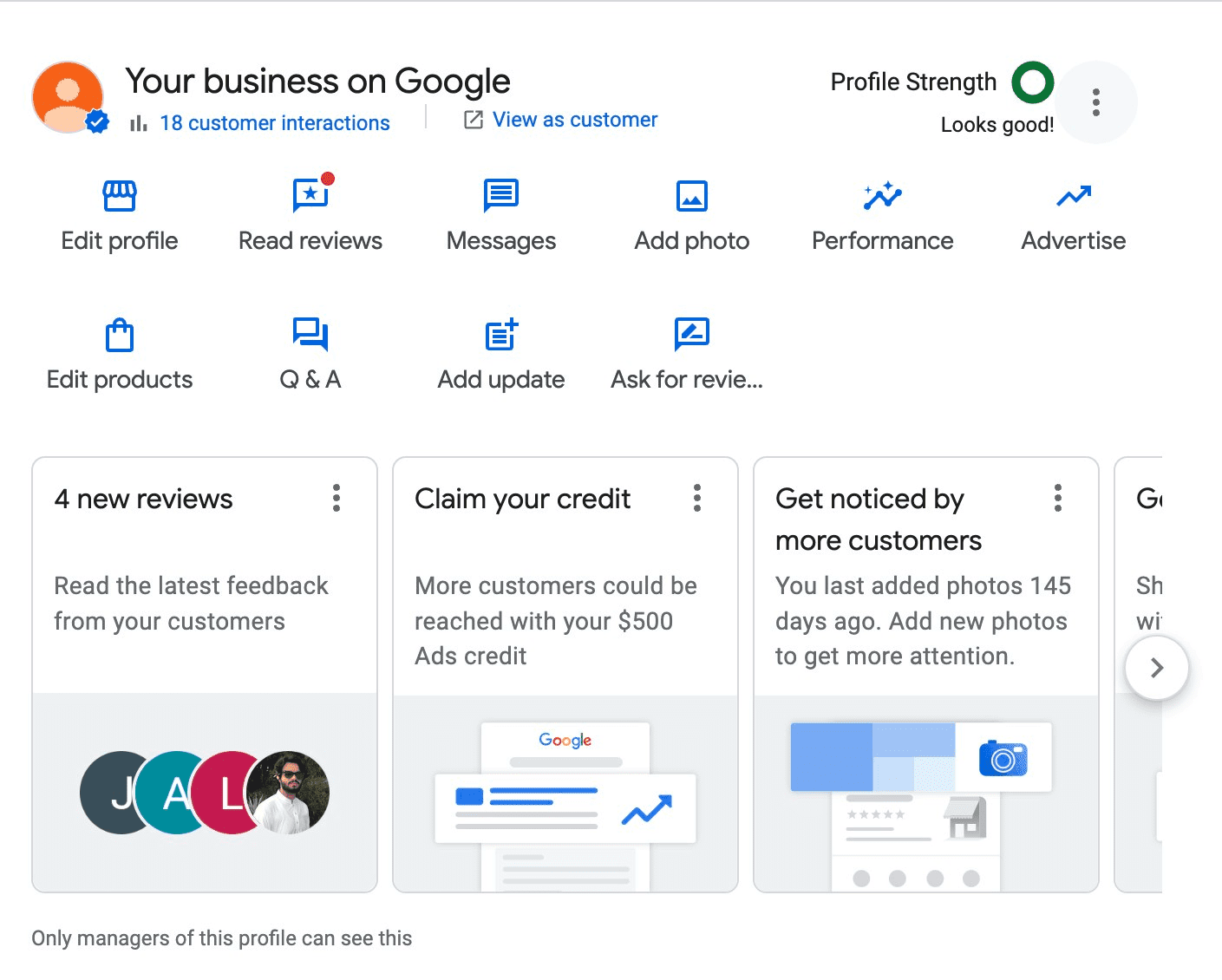Click the Add photo icon

(691, 196)
